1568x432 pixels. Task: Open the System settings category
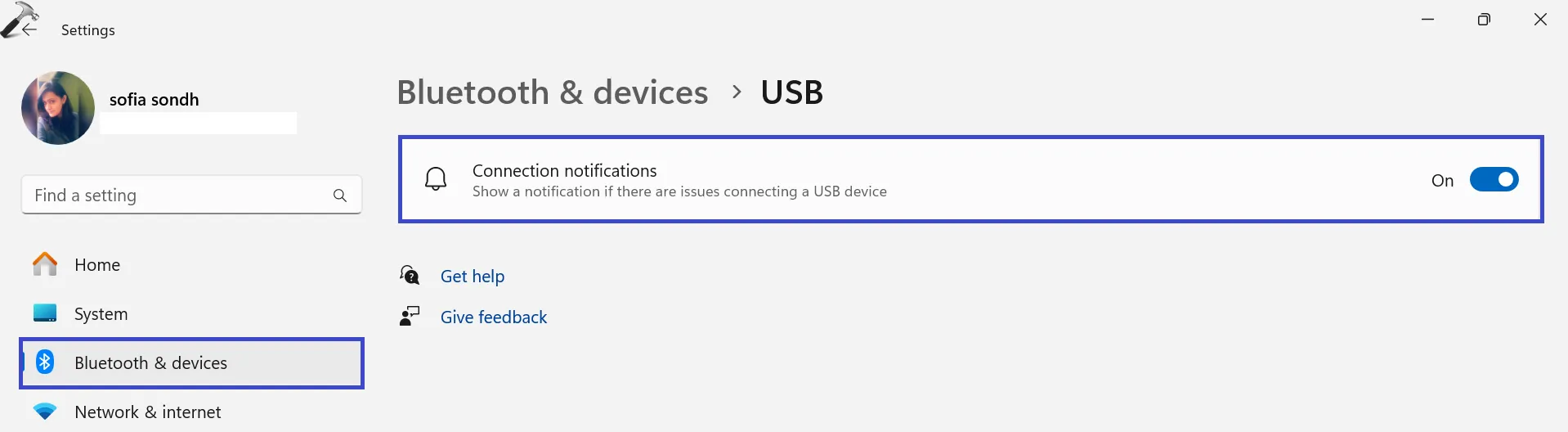(x=101, y=314)
